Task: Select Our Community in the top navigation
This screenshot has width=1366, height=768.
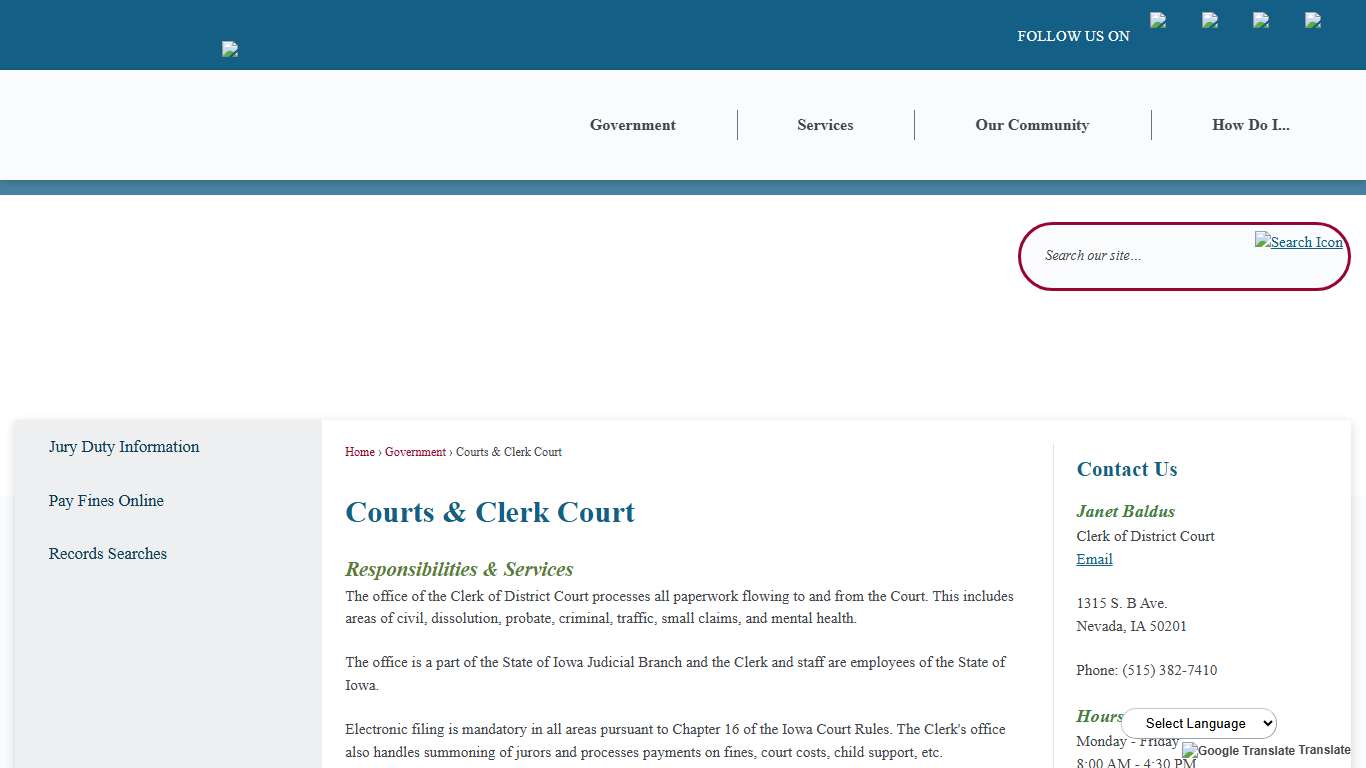Action: pyautogui.click(x=1032, y=125)
